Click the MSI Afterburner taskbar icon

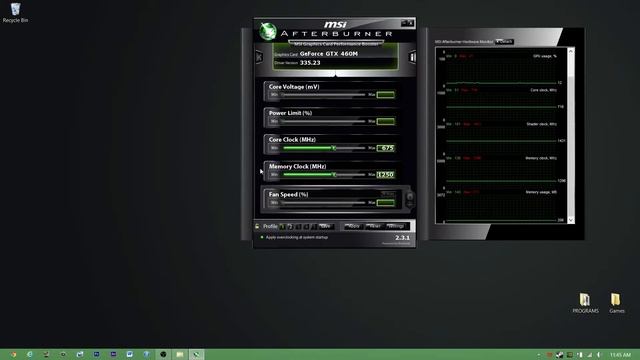[x=196, y=354]
